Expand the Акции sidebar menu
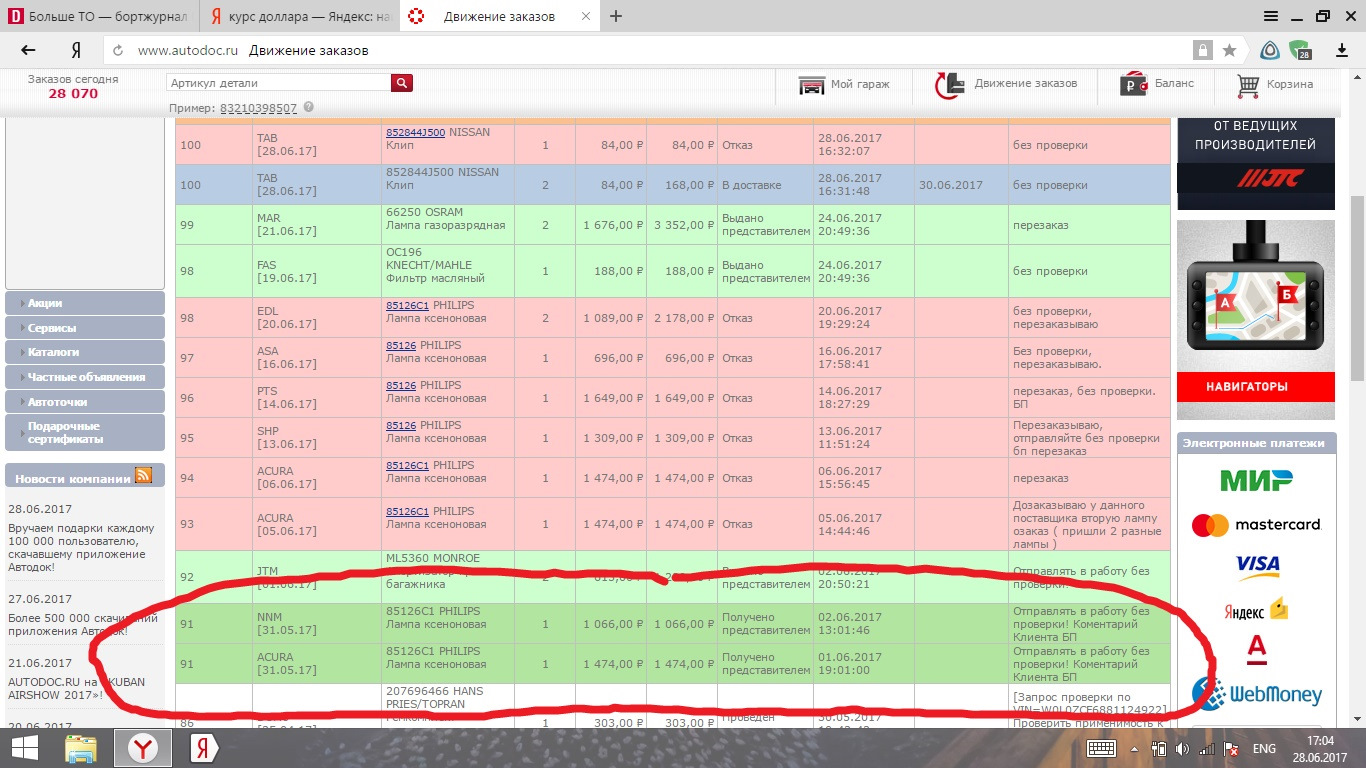Image resolution: width=1366 pixels, height=768 pixels. point(85,303)
